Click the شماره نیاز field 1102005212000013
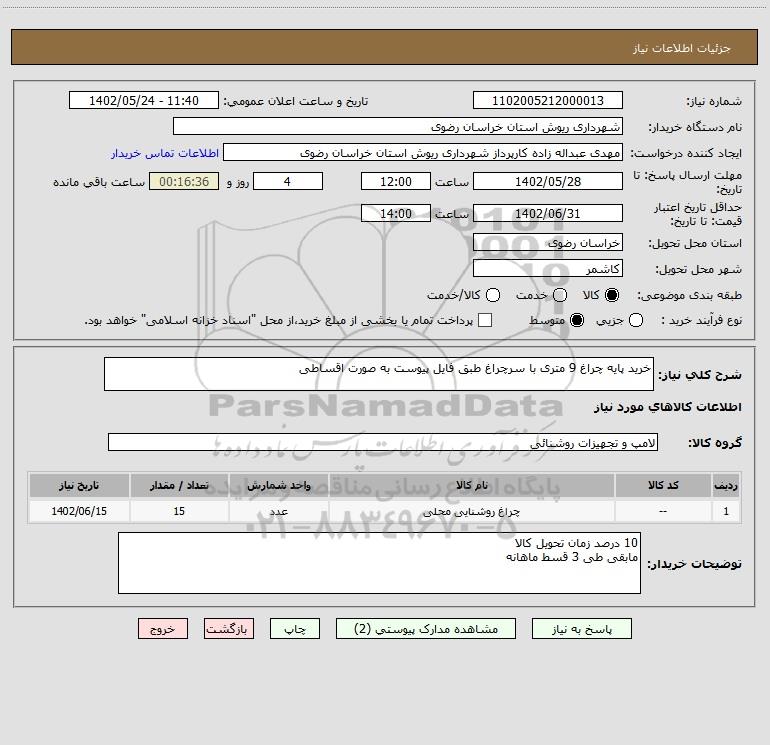Viewport: 770px width, 745px height. coord(548,101)
